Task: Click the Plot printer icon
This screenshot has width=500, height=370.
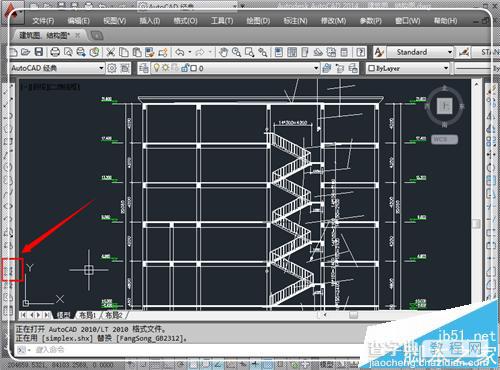Action: coord(55,52)
